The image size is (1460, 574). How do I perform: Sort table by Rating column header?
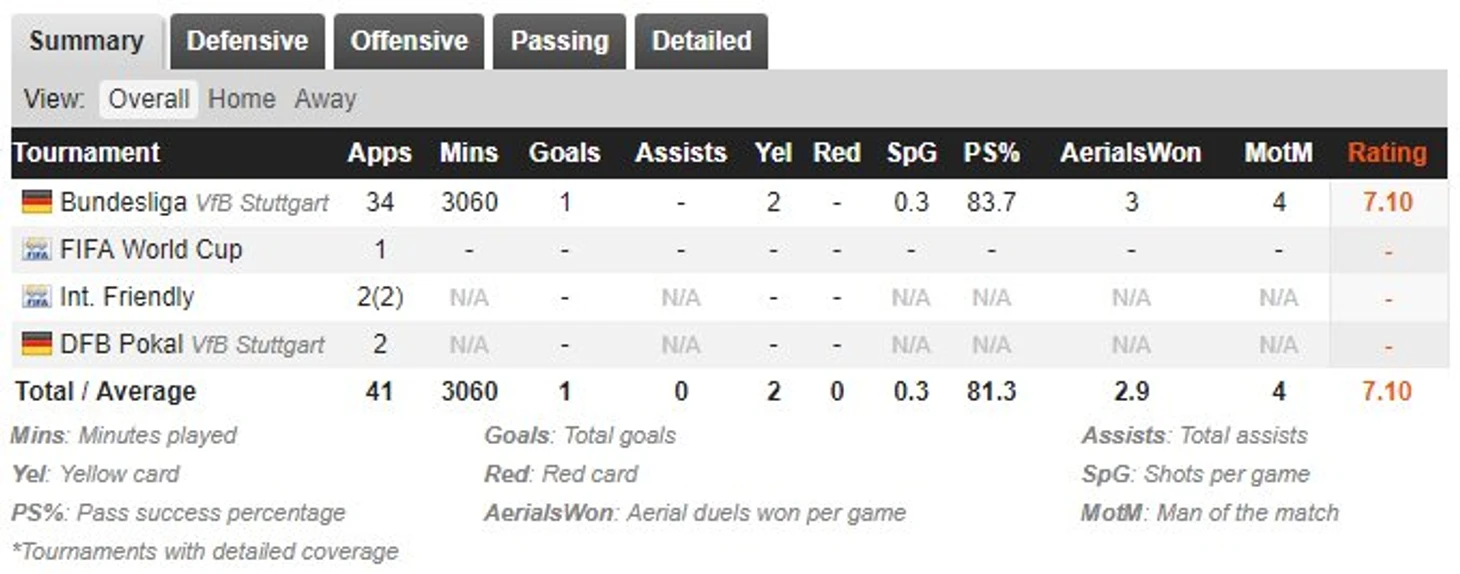tap(1387, 153)
